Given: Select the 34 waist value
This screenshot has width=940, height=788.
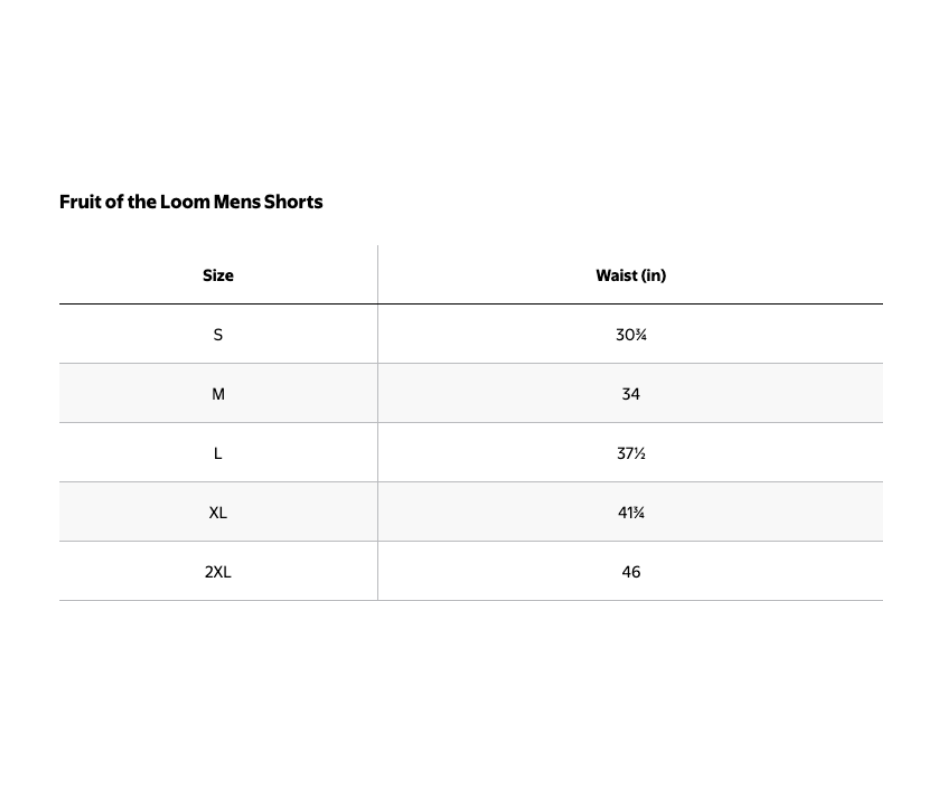Looking at the screenshot, I should click(x=631, y=393).
